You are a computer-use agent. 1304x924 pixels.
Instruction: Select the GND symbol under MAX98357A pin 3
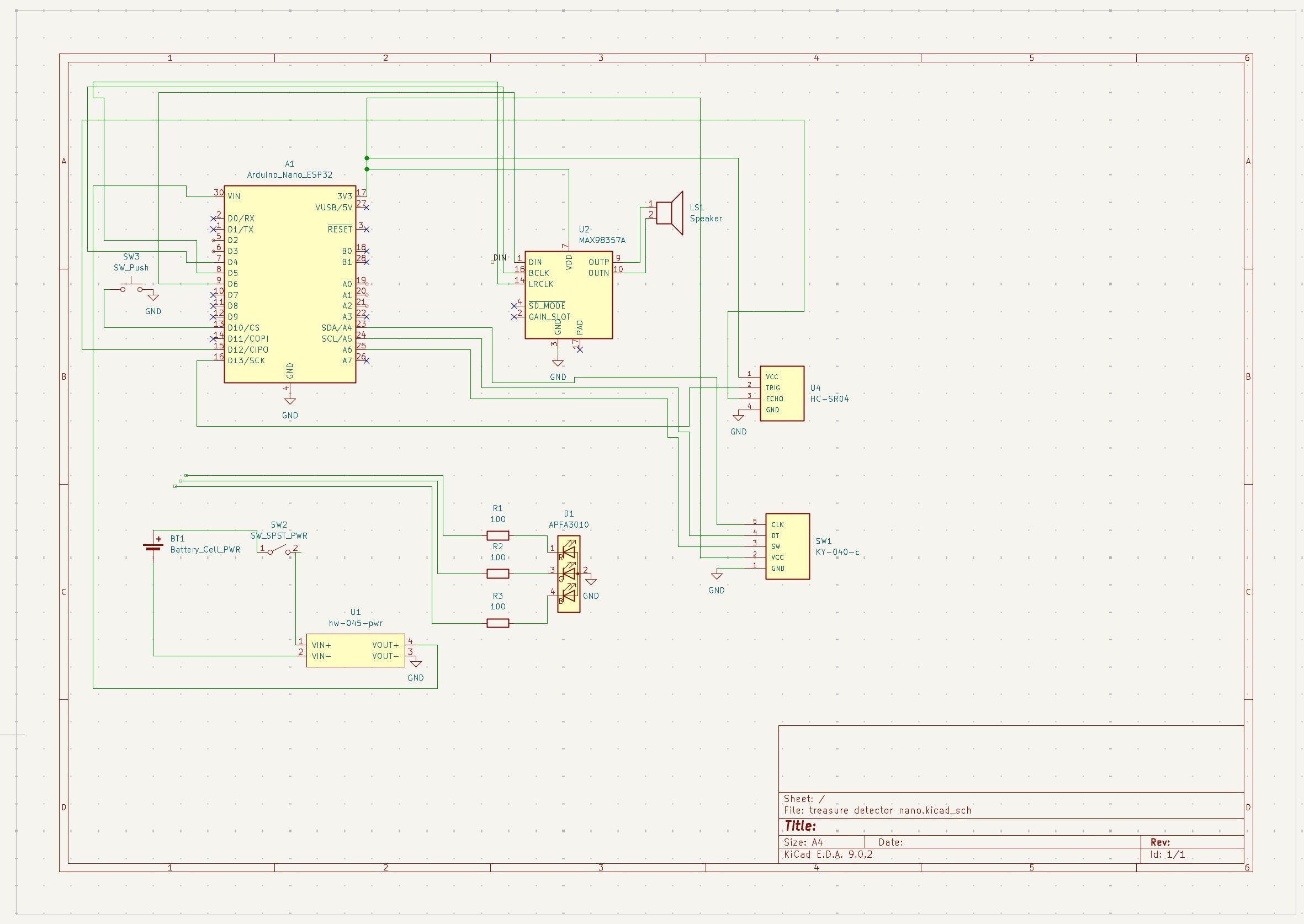[x=558, y=362]
